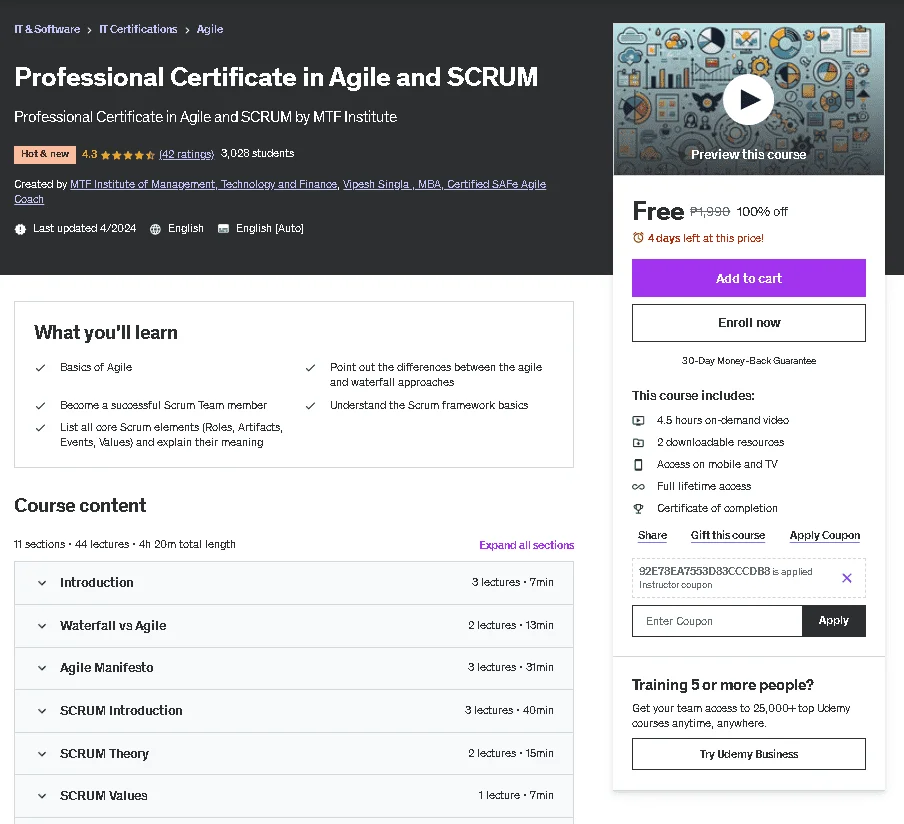The width and height of the screenshot is (904, 824).
Task: Click the Preview this course label
Action: pyautogui.click(x=748, y=155)
